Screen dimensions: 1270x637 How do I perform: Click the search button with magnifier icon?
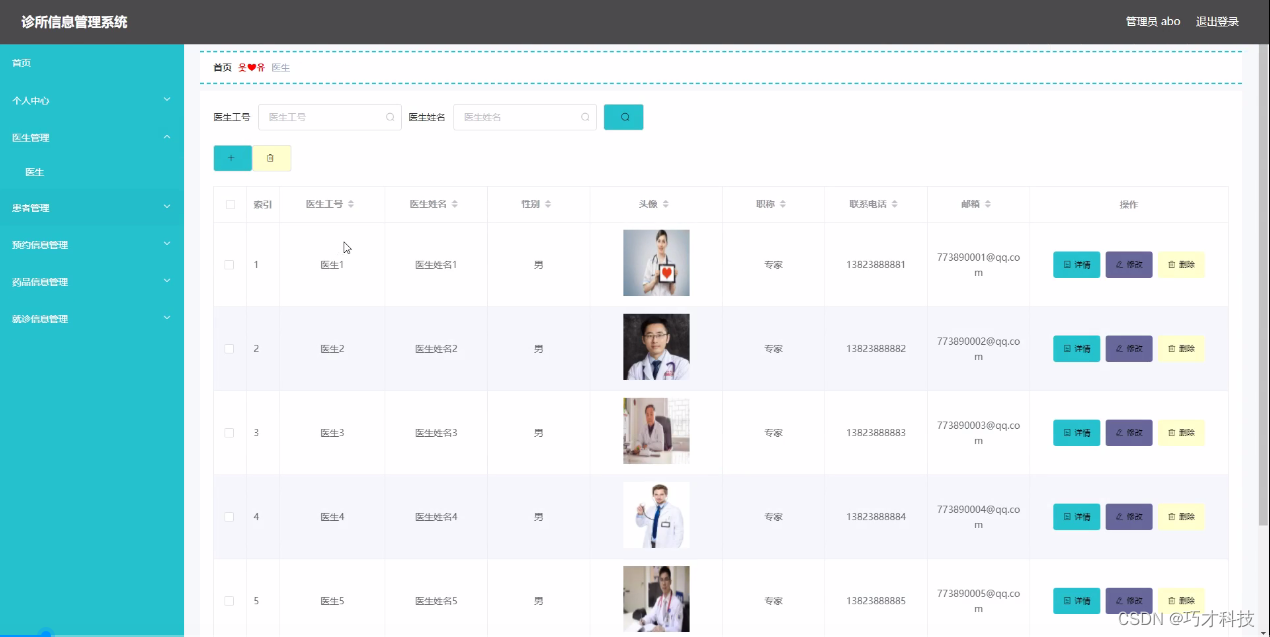click(624, 117)
